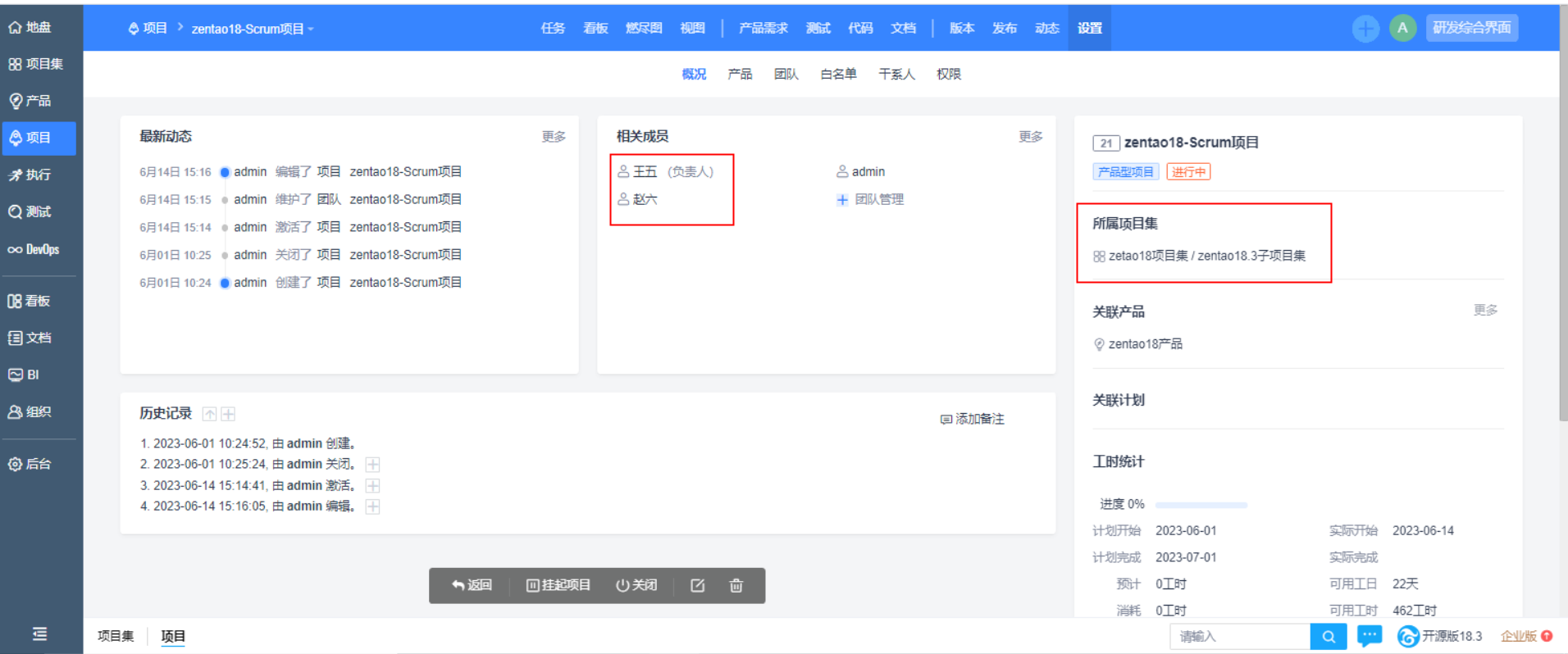
Task: Expand history record 2 关闭 details
Action: point(372,465)
